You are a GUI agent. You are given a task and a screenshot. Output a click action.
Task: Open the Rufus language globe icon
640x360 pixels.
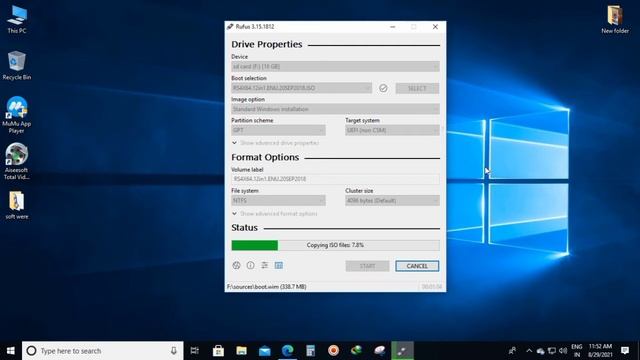[x=236, y=265]
